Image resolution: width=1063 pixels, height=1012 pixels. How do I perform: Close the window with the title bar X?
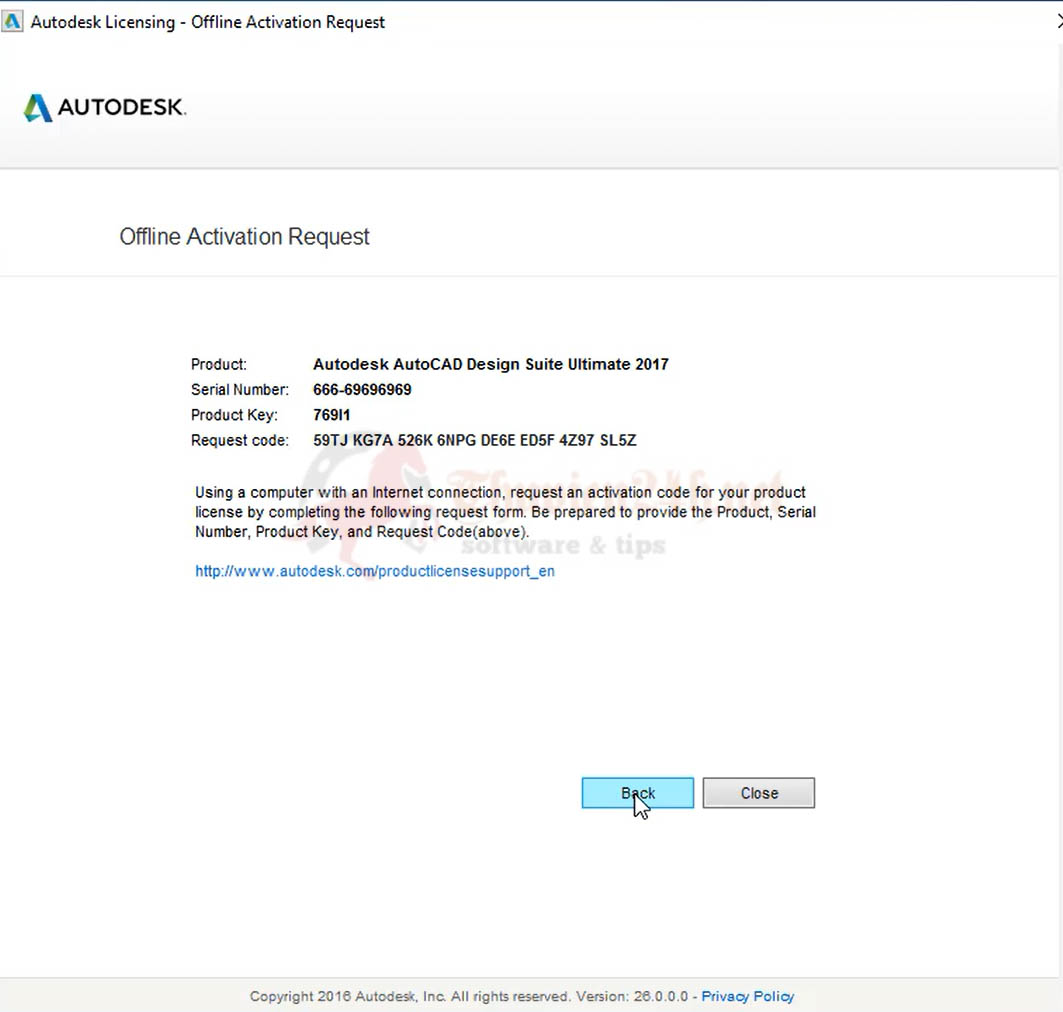(x=1058, y=21)
